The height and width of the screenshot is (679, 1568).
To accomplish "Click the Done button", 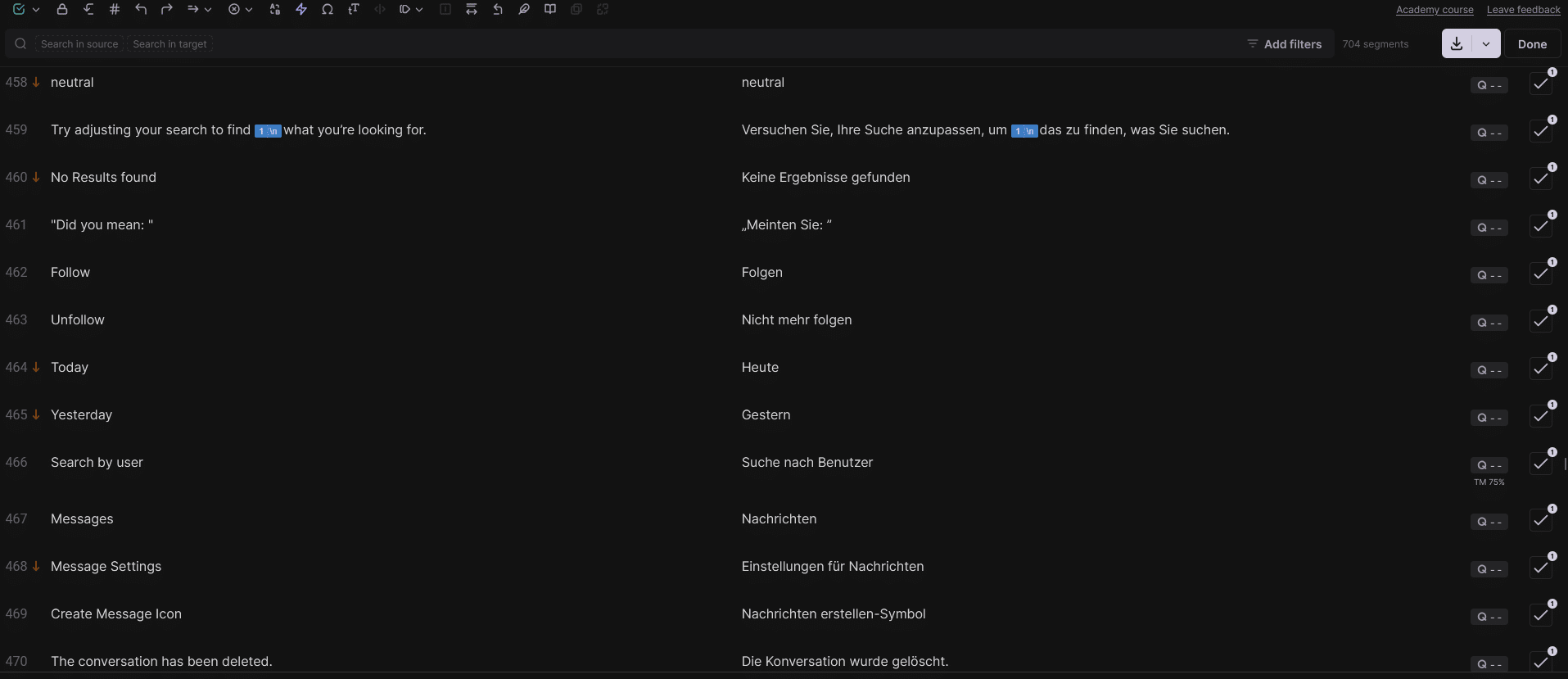I will click(x=1532, y=44).
